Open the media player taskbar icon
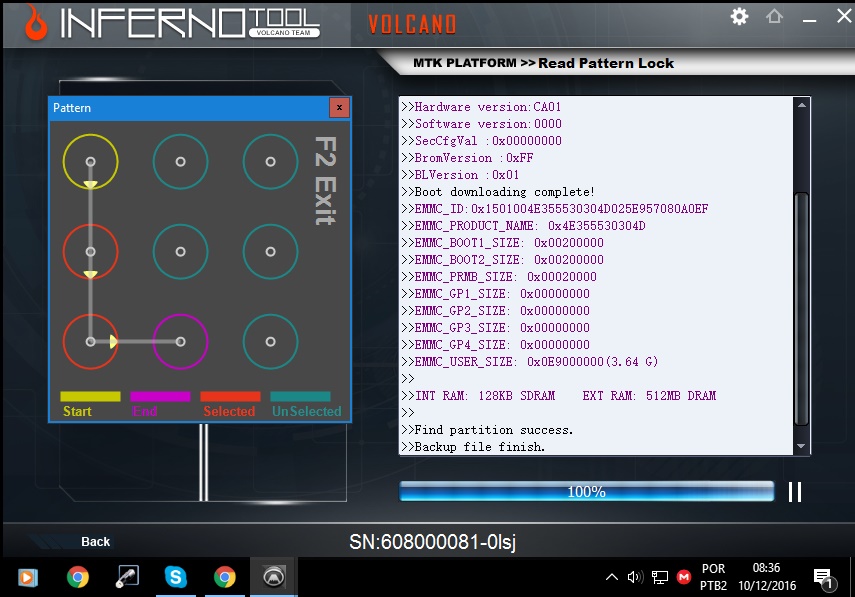This screenshot has height=597, width=855. click(x=28, y=577)
